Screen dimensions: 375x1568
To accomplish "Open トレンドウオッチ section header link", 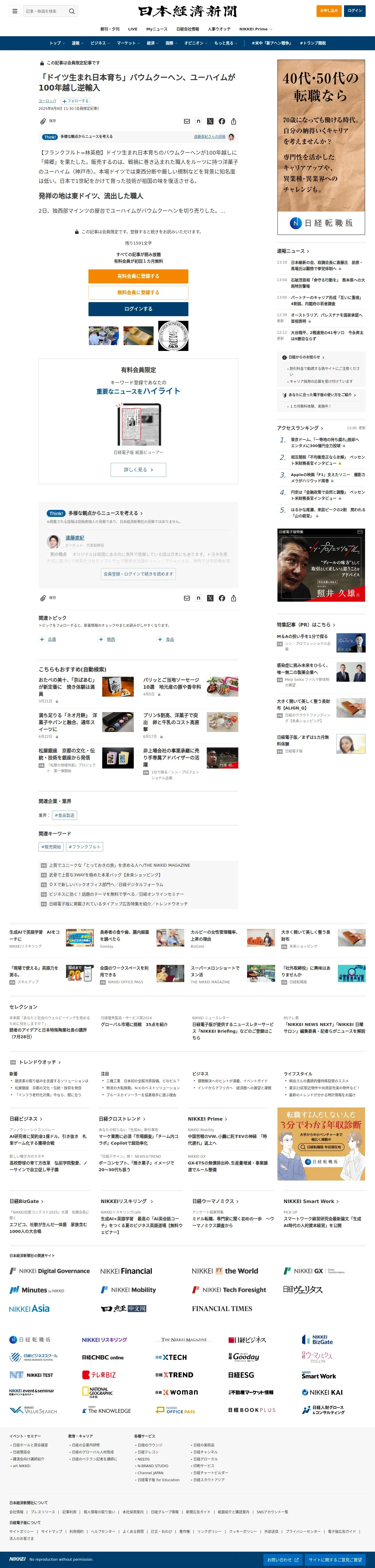I will click(x=39, y=1062).
